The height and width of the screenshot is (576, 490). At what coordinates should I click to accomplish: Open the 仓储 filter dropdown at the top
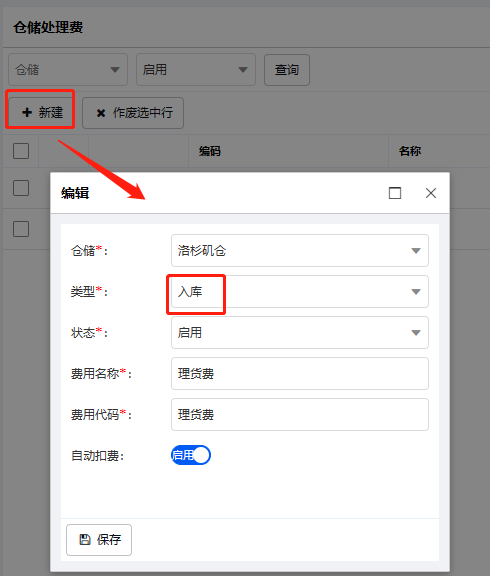coord(68,69)
